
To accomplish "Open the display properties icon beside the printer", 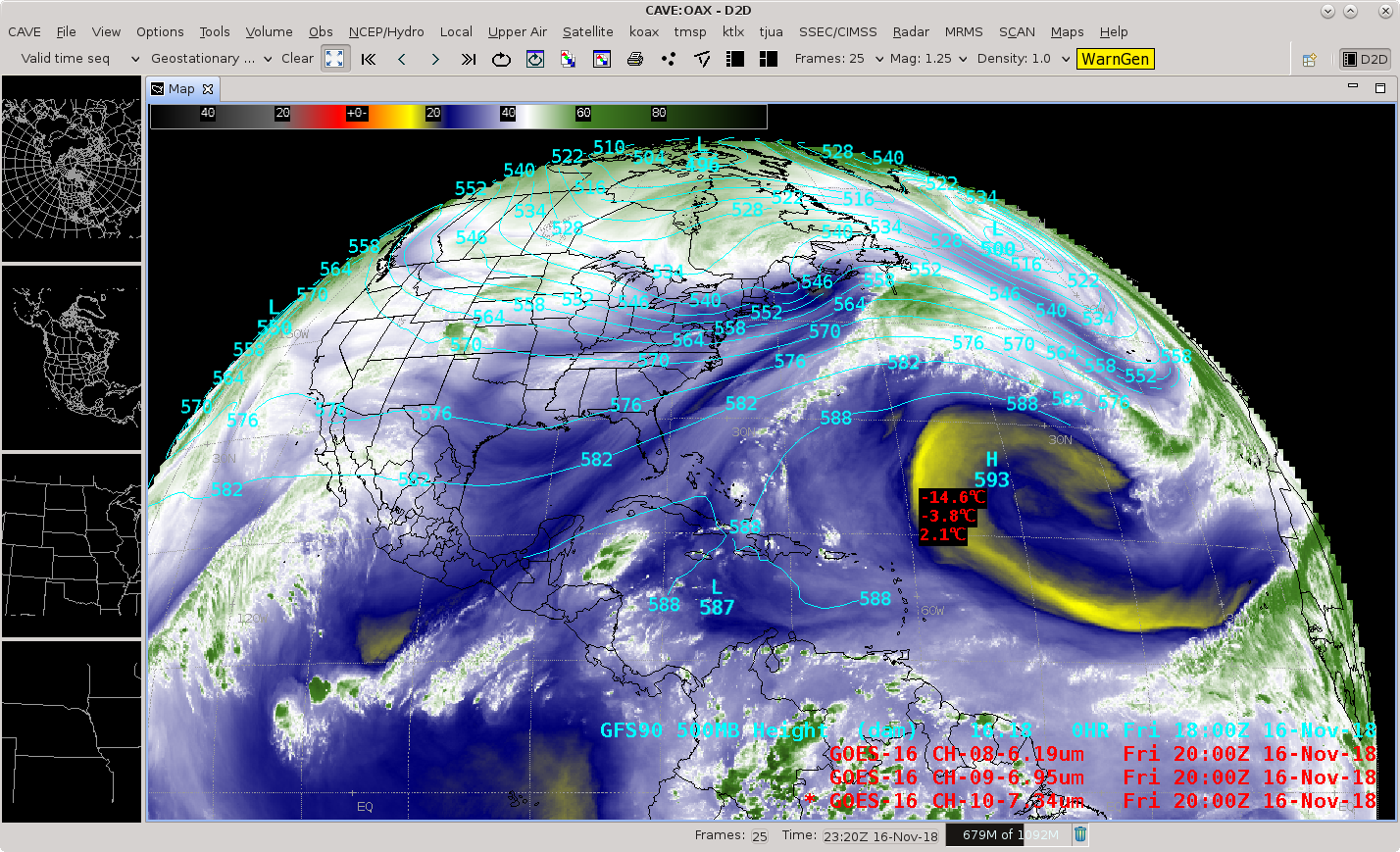I will pyautogui.click(x=602, y=59).
